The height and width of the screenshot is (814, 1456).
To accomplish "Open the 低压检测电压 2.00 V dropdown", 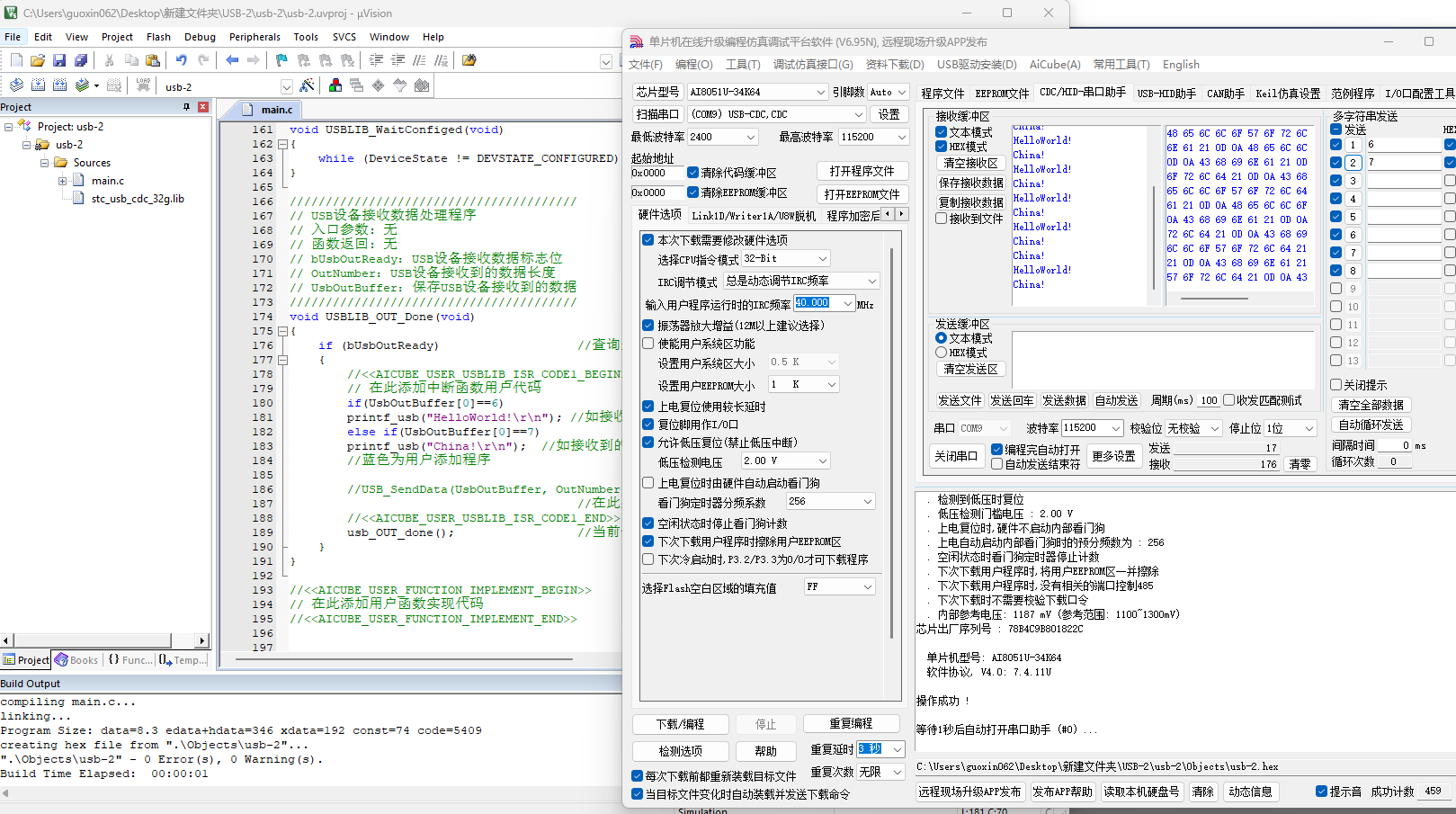I will [785, 461].
